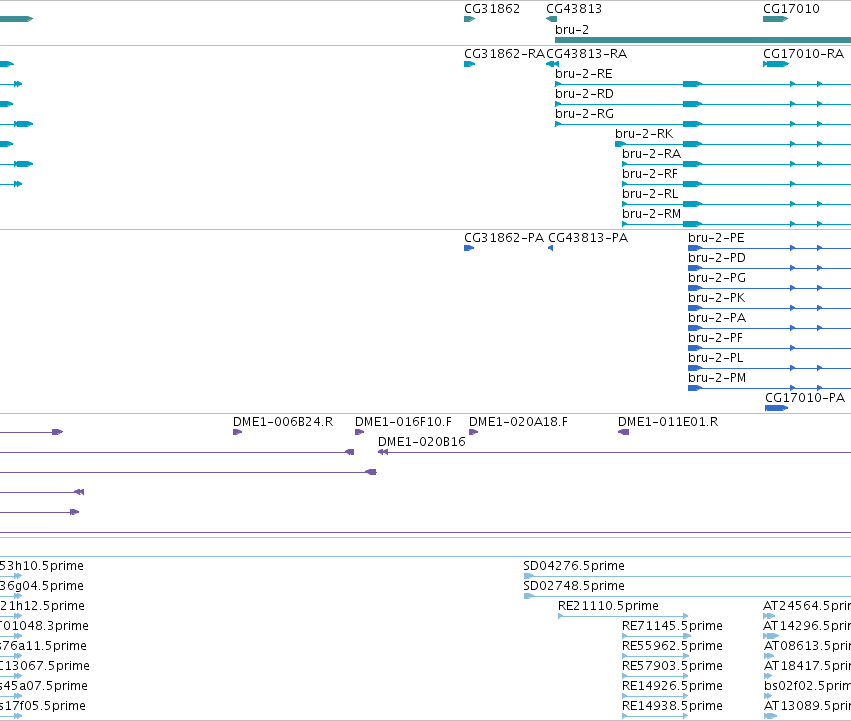The width and height of the screenshot is (851, 721).
Task: Select the bru-2 gene label
Action: tap(571, 30)
